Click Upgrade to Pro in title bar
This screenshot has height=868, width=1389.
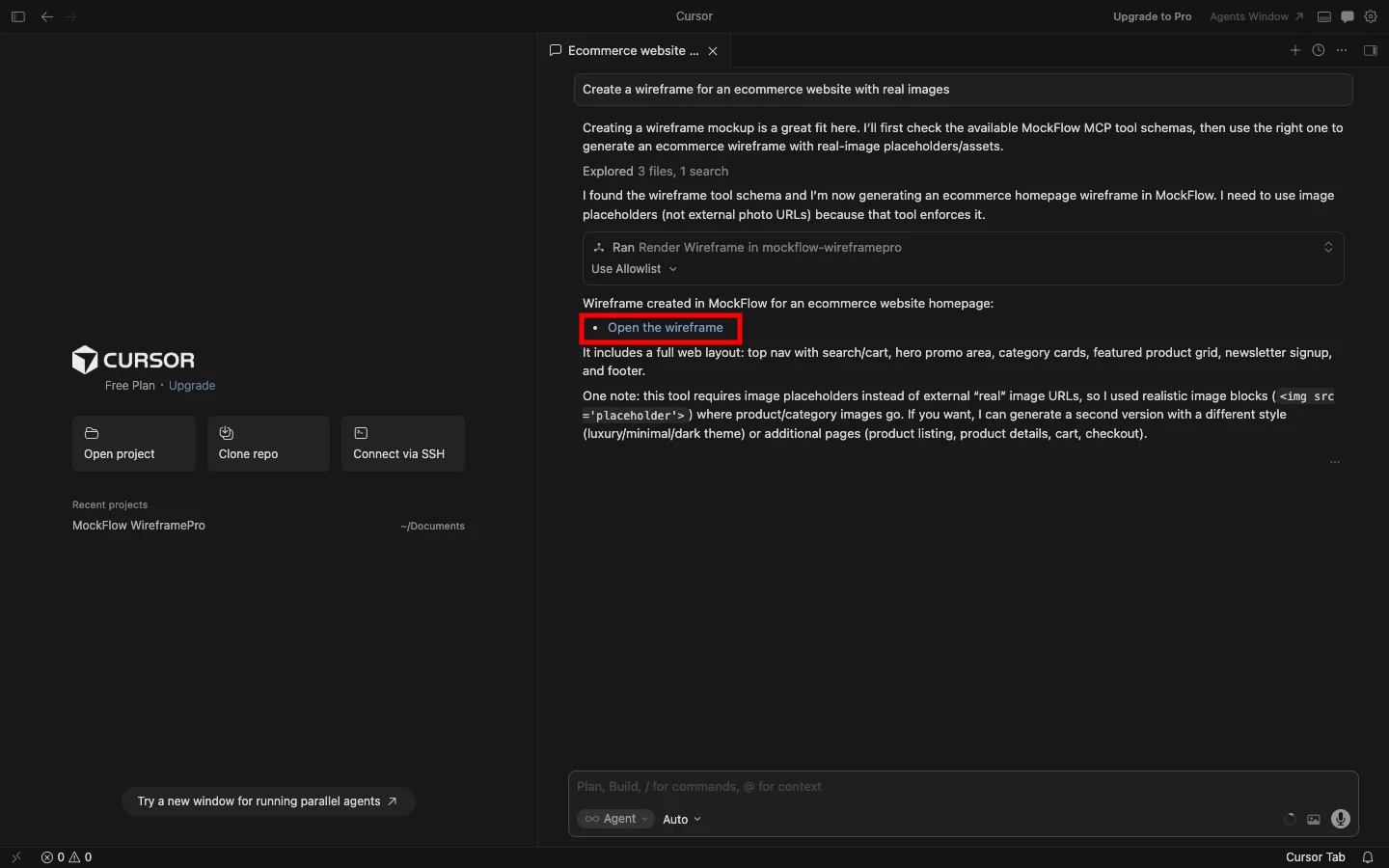1152,16
